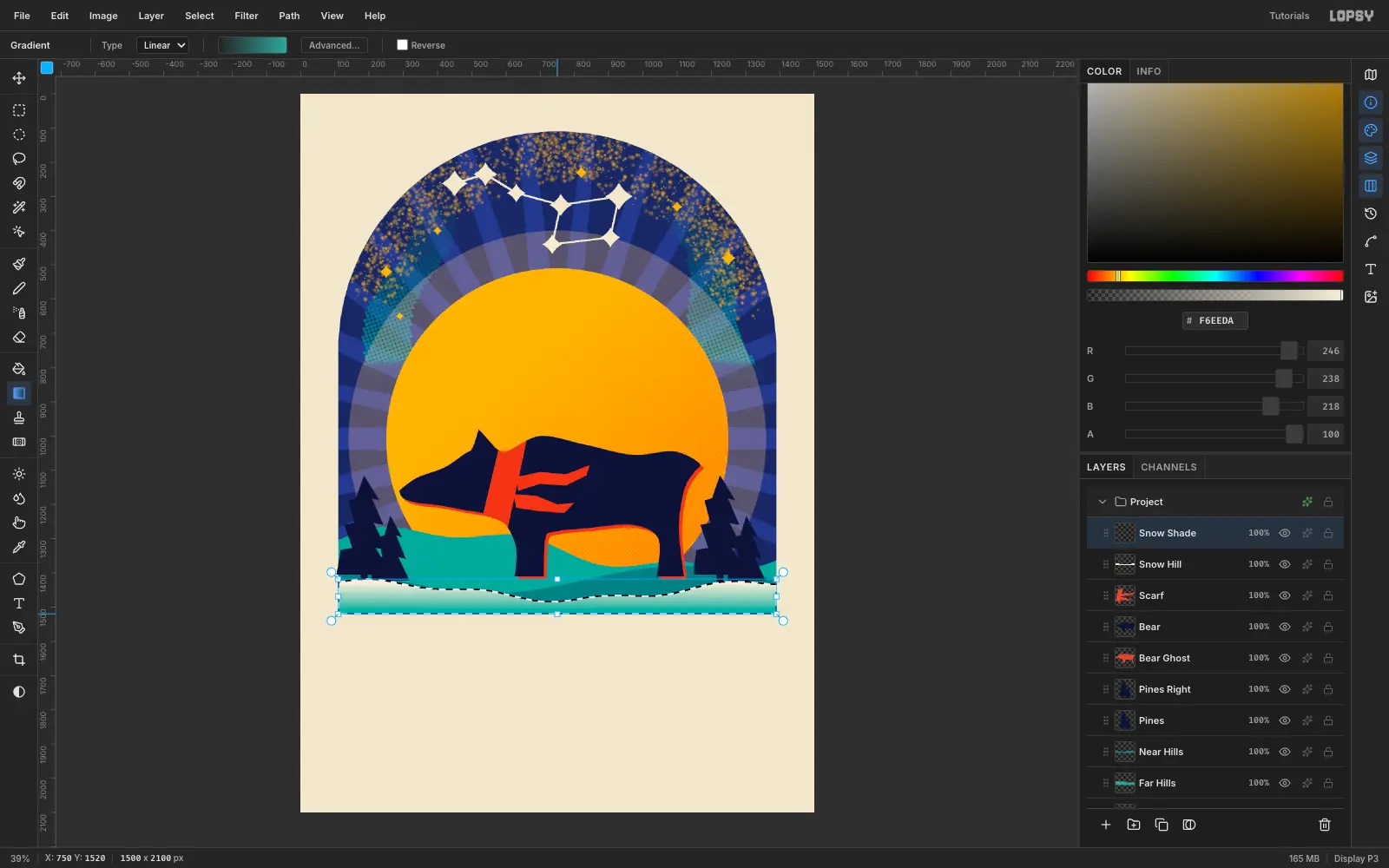
Task: Select the Text tool in left toolbar
Action: pyautogui.click(x=19, y=603)
